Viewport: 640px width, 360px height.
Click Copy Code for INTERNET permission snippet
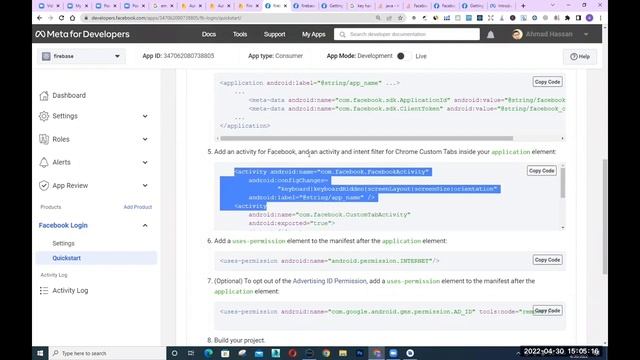[x=547, y=260]
